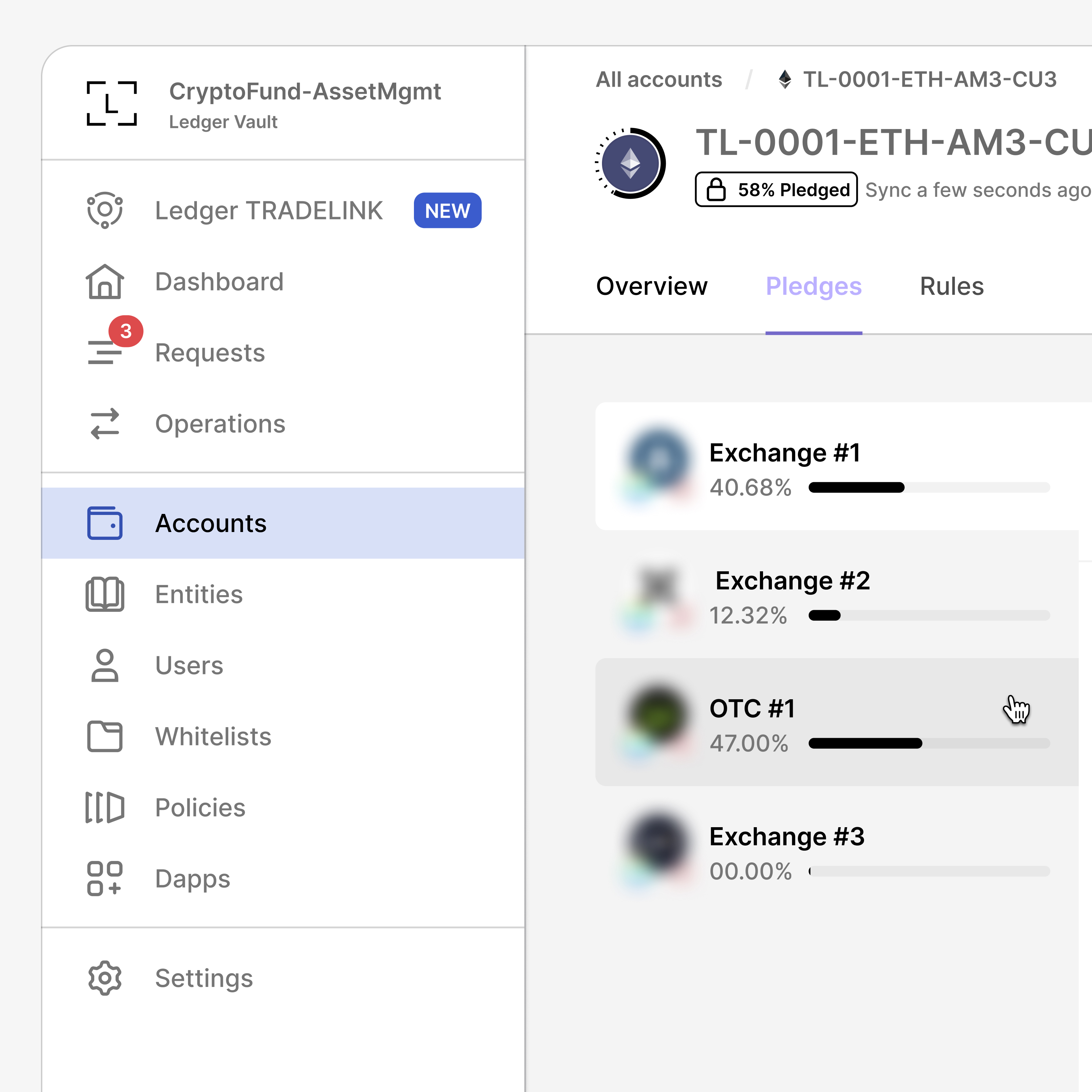Click the Ledger Vault subtitle
Image resolution: width=1092 pixels, height=1092 pixels.
[x=223, y=122]
